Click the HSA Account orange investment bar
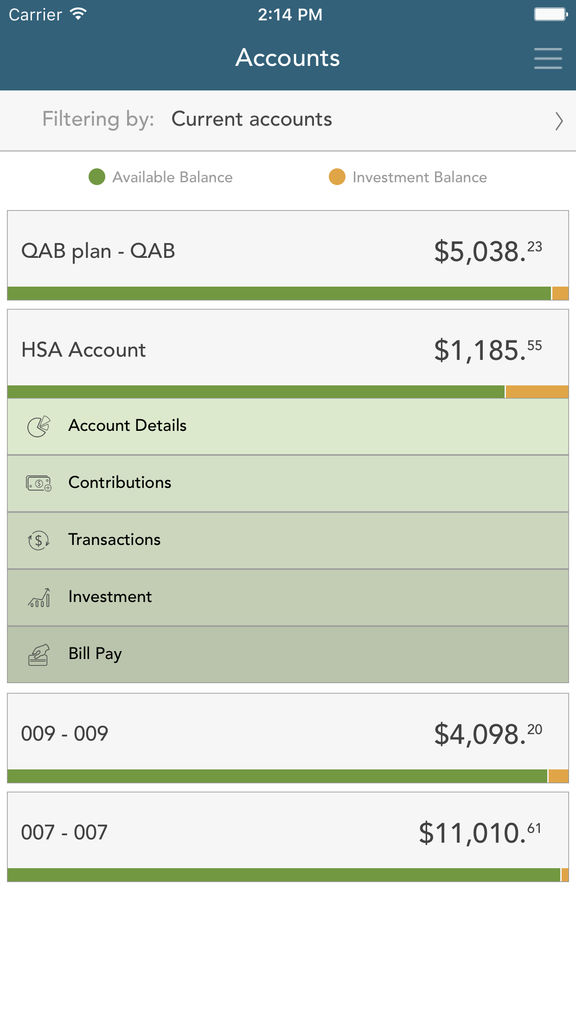This screenshot has height=1024, width=576. [x=537, y=392]
